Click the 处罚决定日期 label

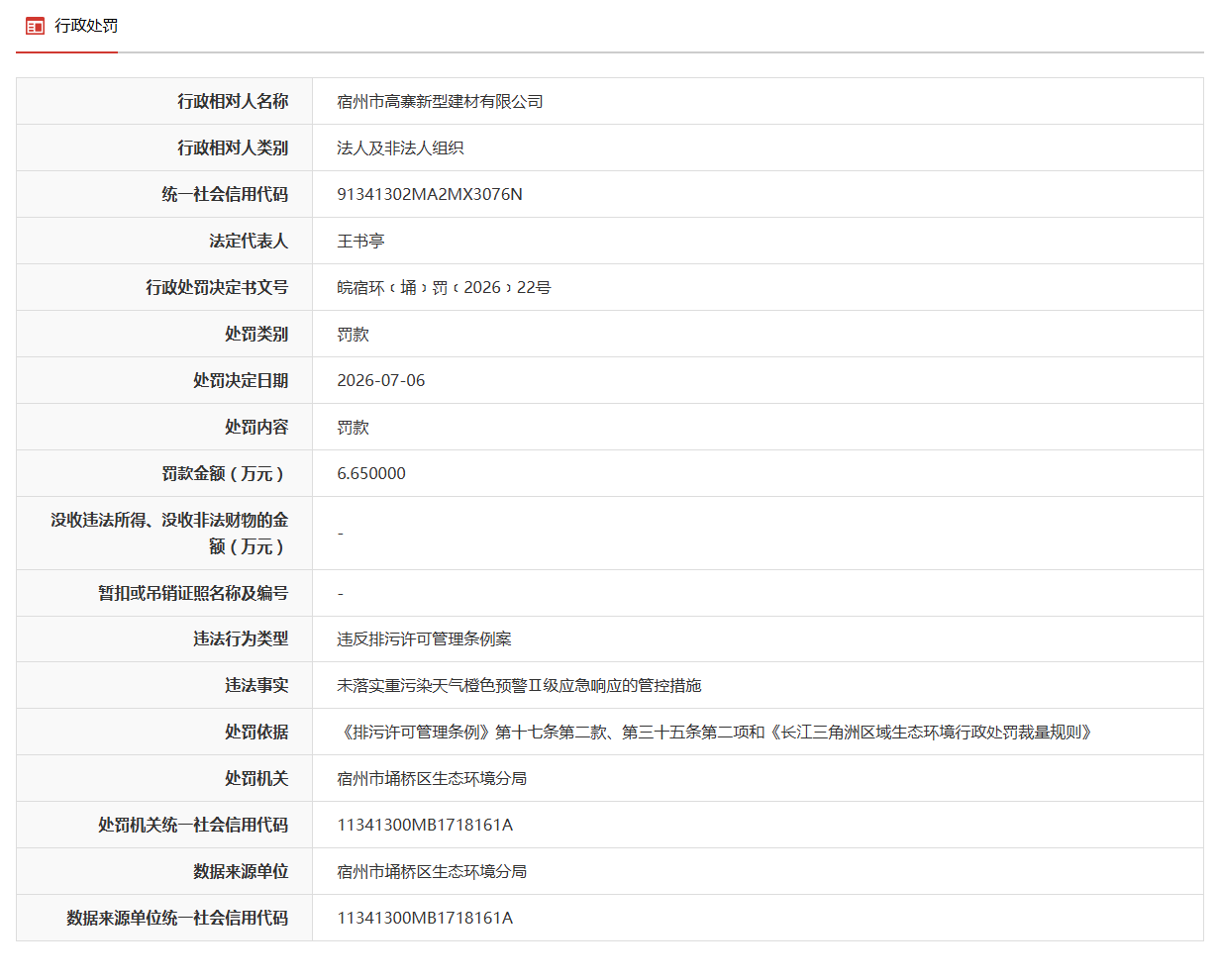241,380
